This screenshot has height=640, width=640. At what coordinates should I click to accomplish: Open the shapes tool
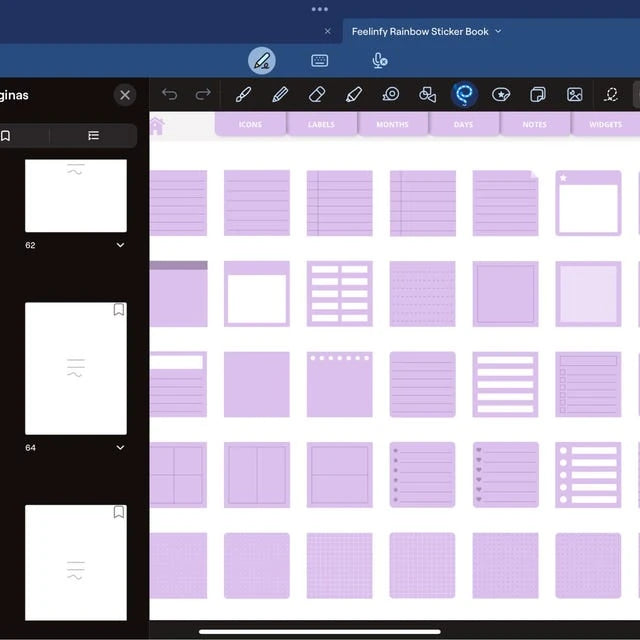[x=427, y=95]
